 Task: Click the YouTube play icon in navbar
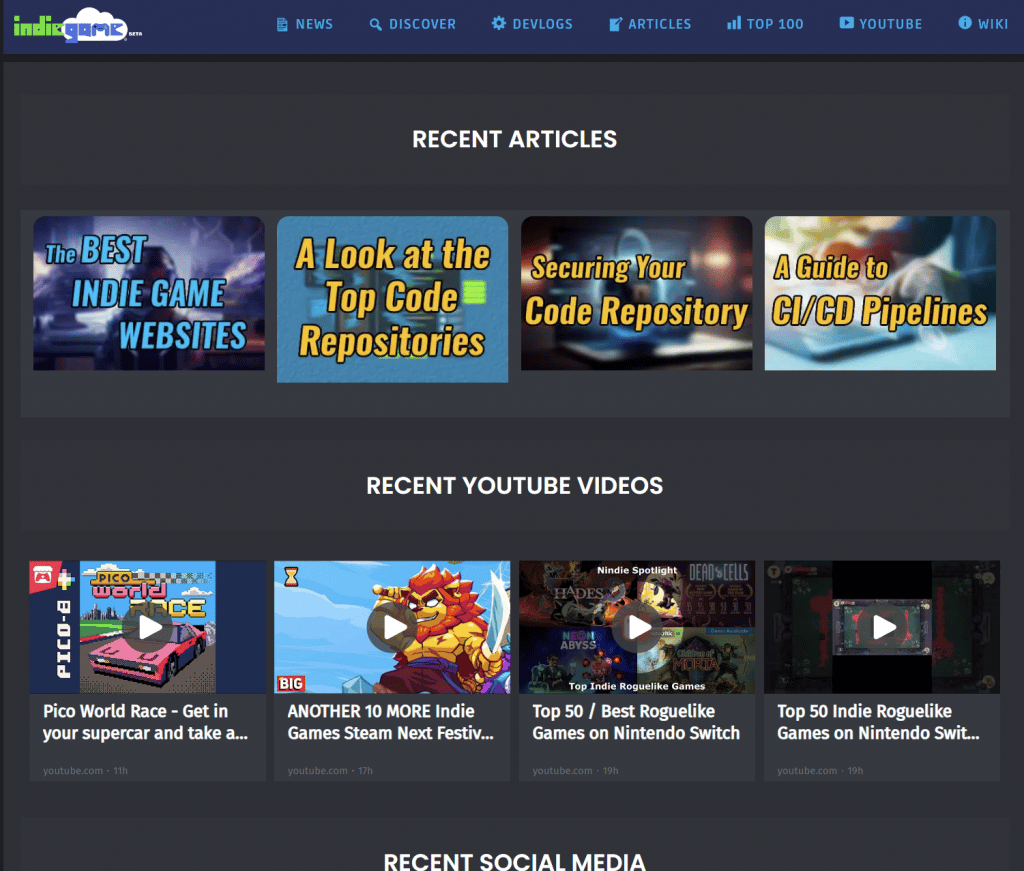[846, 23]
